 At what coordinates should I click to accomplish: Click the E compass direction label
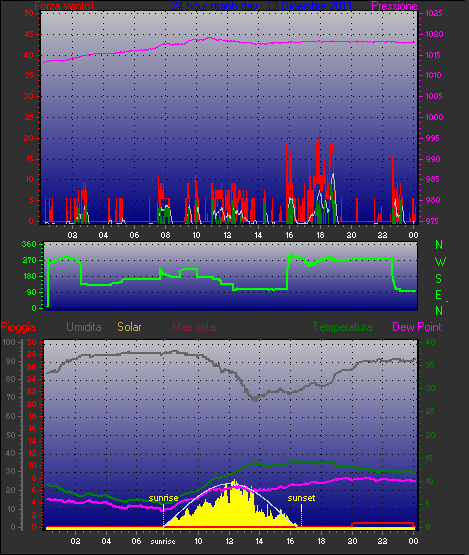tap(439, 294)
